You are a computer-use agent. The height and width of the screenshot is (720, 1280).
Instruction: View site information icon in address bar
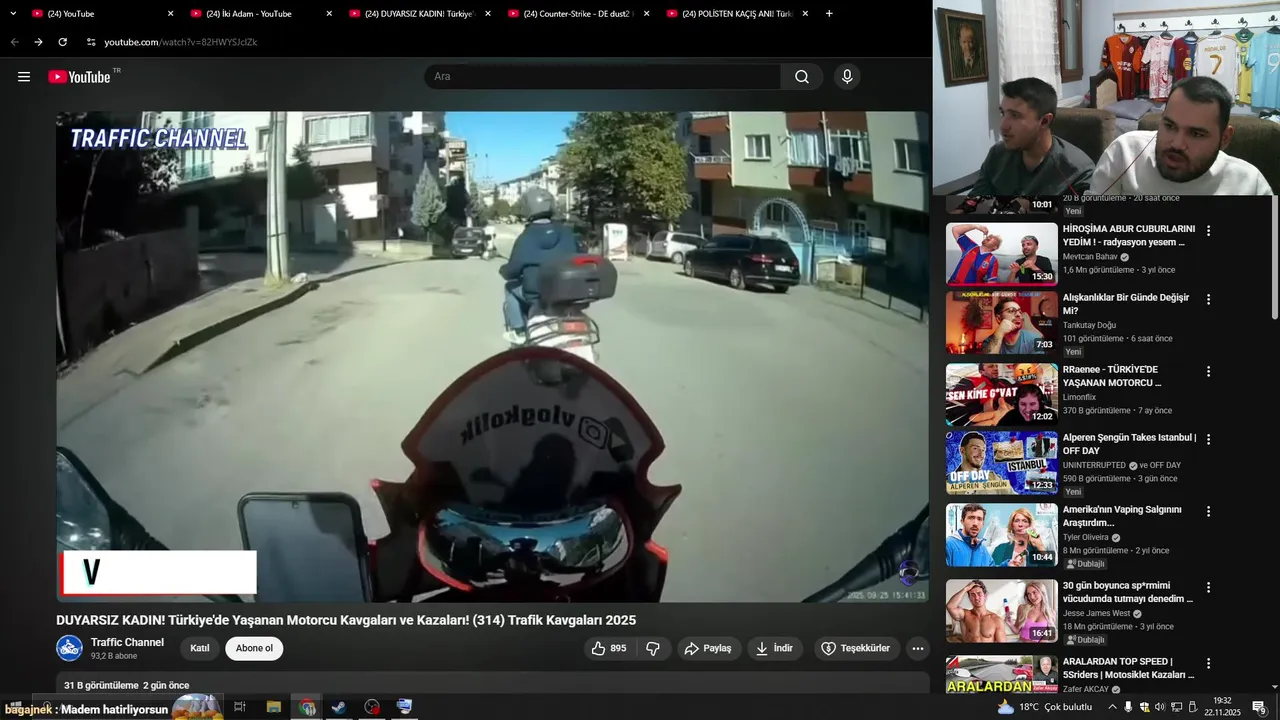(91, 42)
